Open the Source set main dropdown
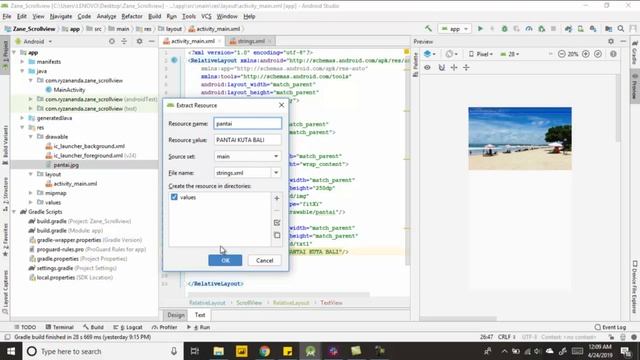640x360 pixels. 247,156
